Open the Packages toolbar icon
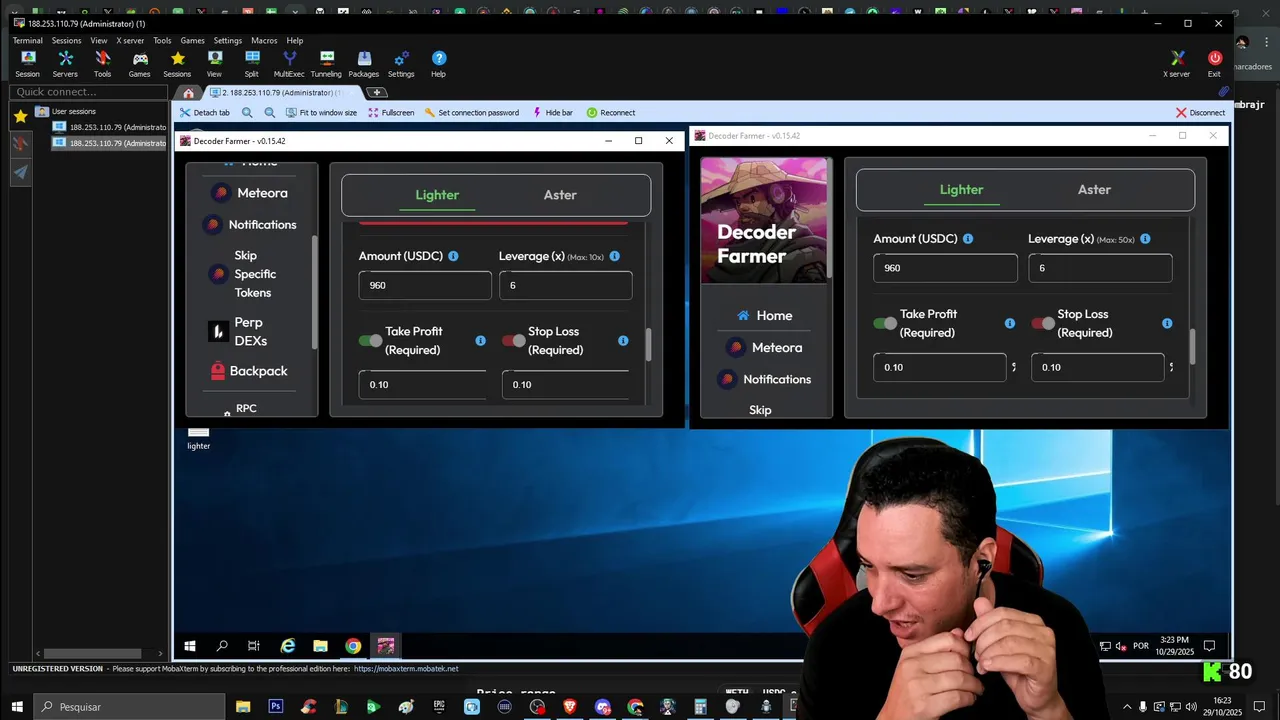The width and height of the screenshot is (1280, 720). click(x=364, y=64)
